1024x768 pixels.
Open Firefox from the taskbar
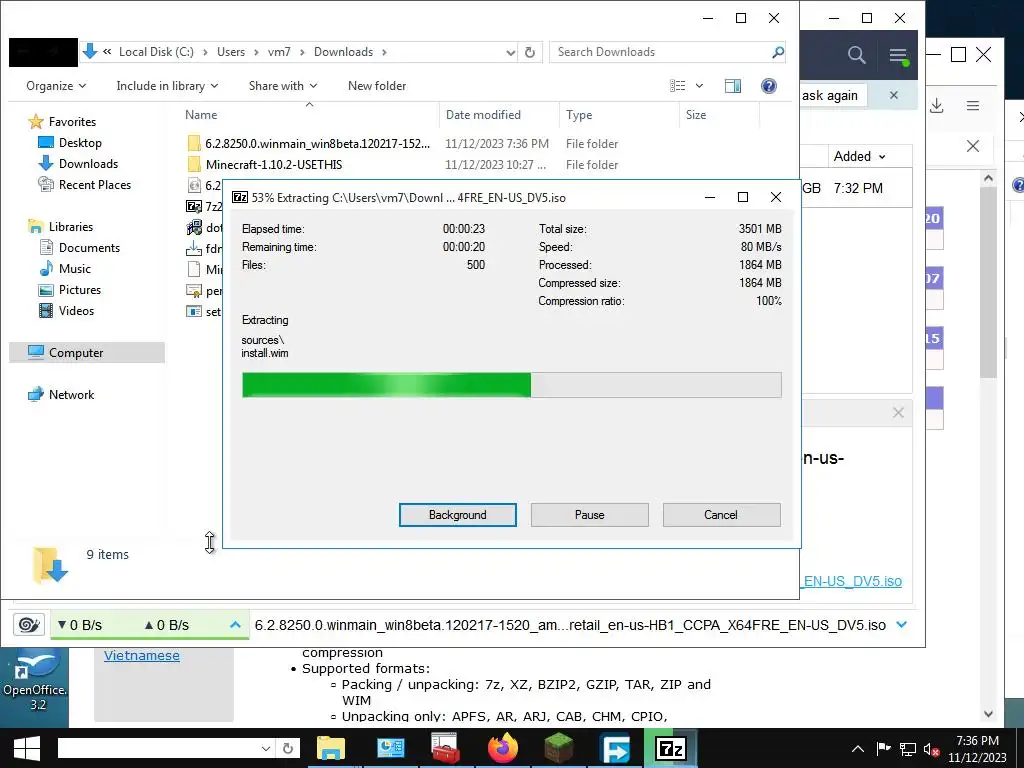pos(502,748)
